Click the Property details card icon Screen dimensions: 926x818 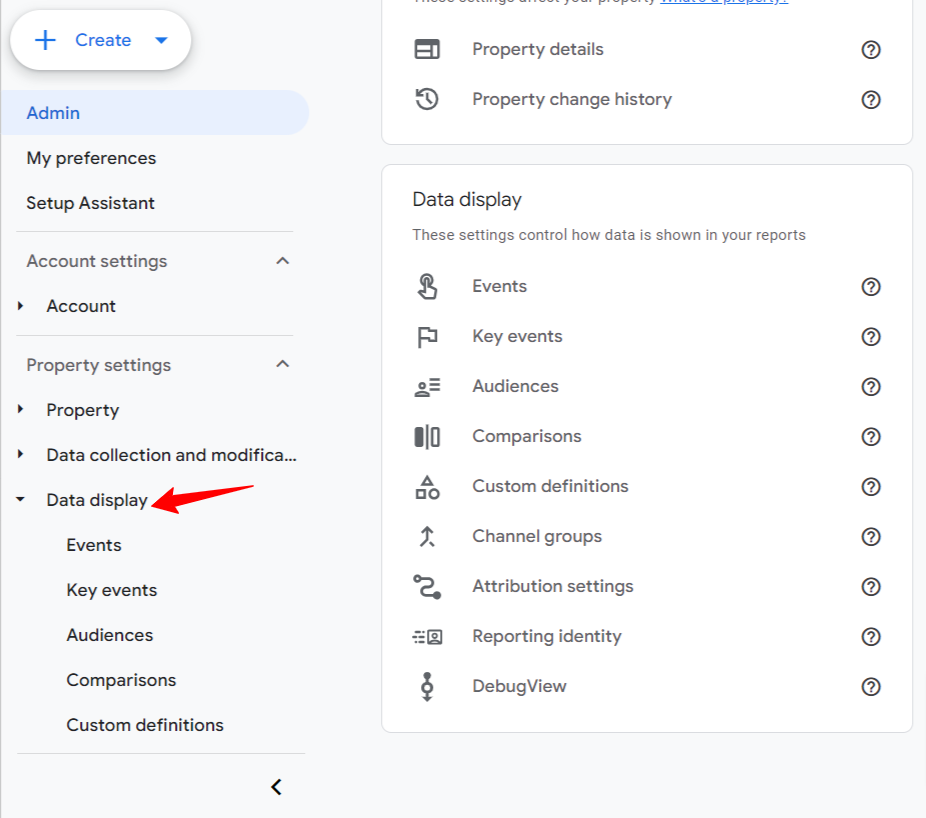427,50
